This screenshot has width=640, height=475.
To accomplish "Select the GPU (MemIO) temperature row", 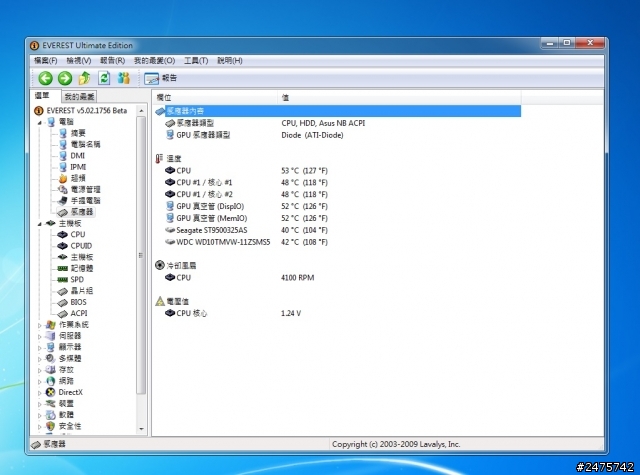I will coord(338,218).
